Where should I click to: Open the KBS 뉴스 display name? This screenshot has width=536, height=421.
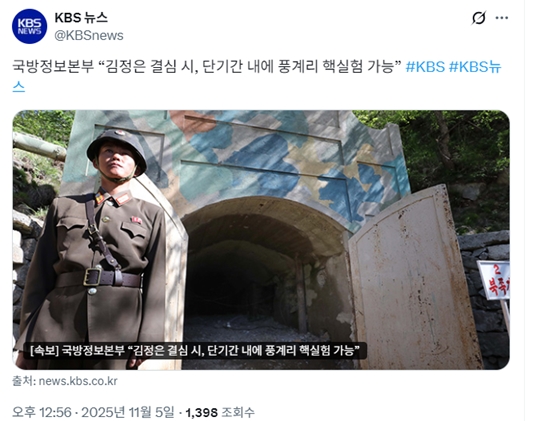tap(81, 17)
